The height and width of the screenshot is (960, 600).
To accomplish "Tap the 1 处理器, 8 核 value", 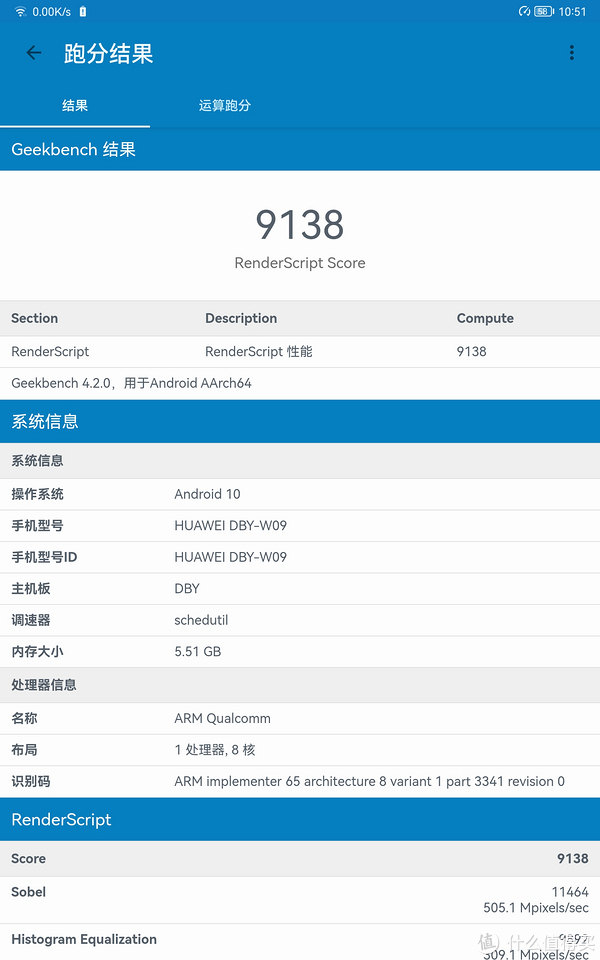I will 215,750.
